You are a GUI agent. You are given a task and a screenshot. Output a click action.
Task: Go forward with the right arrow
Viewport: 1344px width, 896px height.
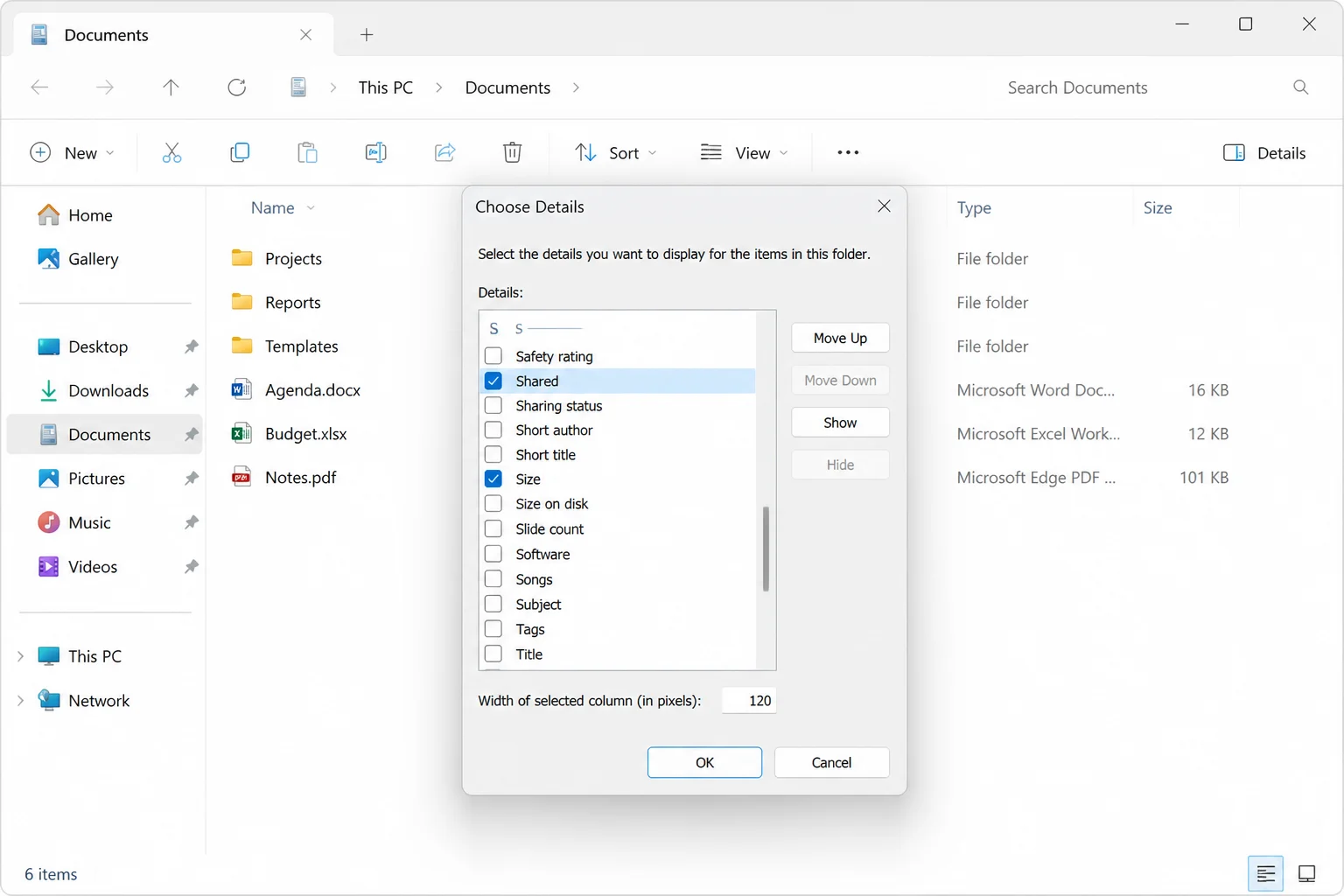(105, 87)
